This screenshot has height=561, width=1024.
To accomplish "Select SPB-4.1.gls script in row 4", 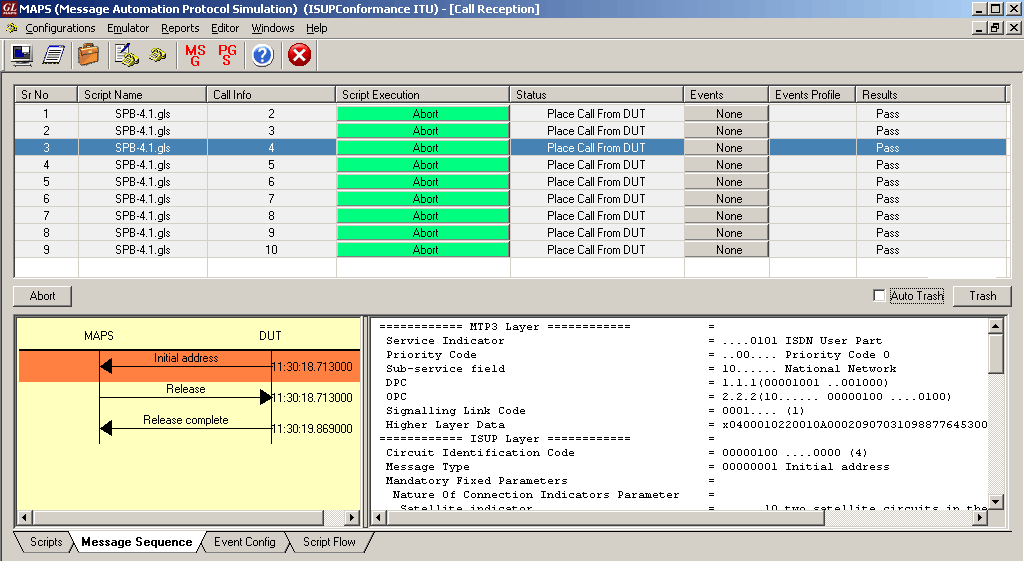I will click(142, 165).
